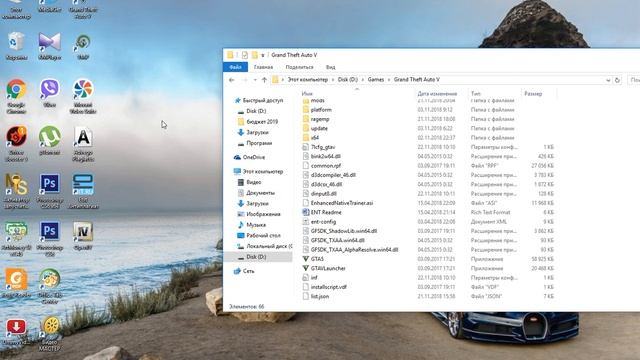The image size is (640, 360).
Task: Launch KMPlayer from the desktop
Action: click(50, 46)
